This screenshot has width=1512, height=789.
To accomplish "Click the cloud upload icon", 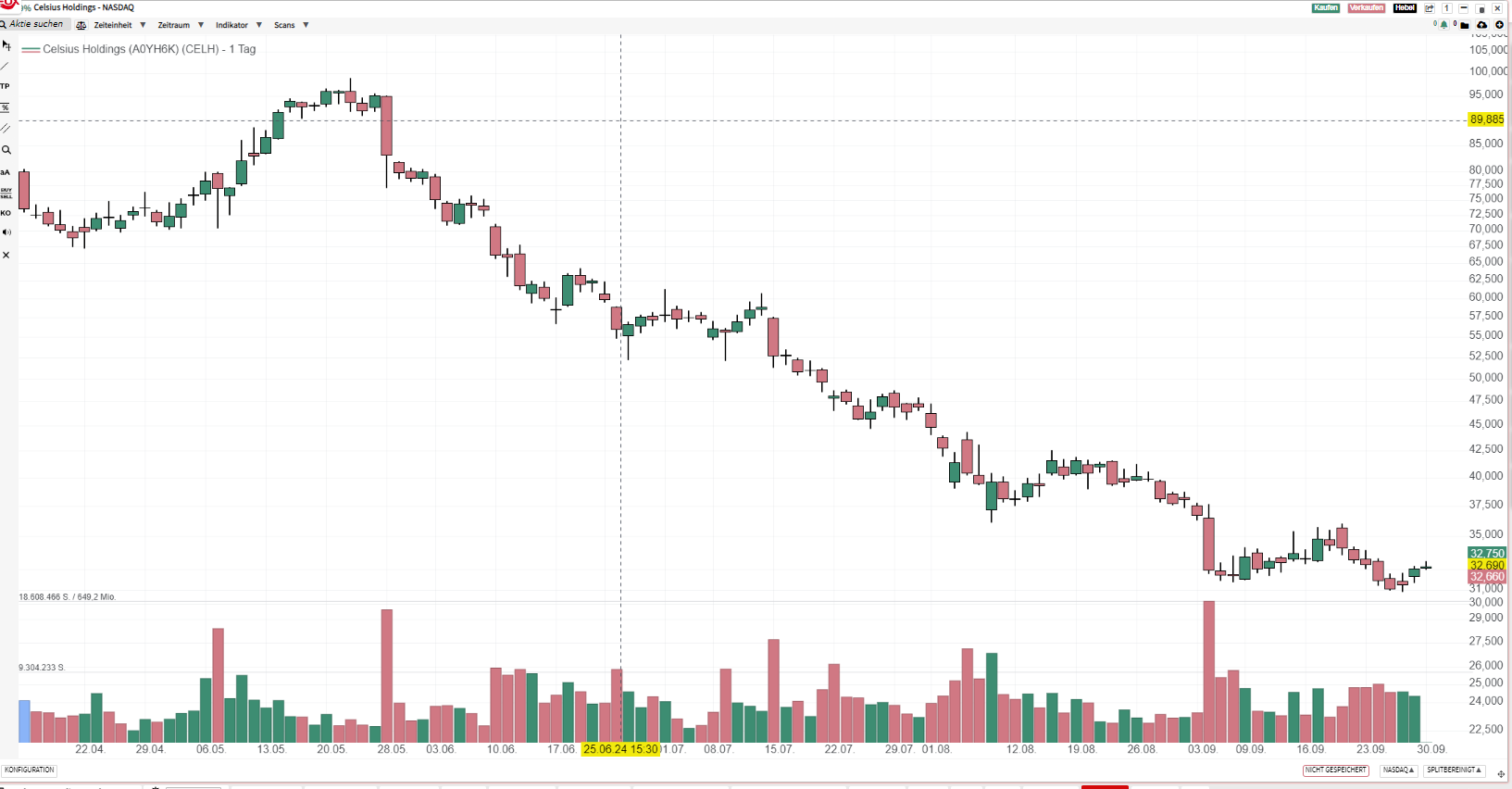I will 1481,25.
